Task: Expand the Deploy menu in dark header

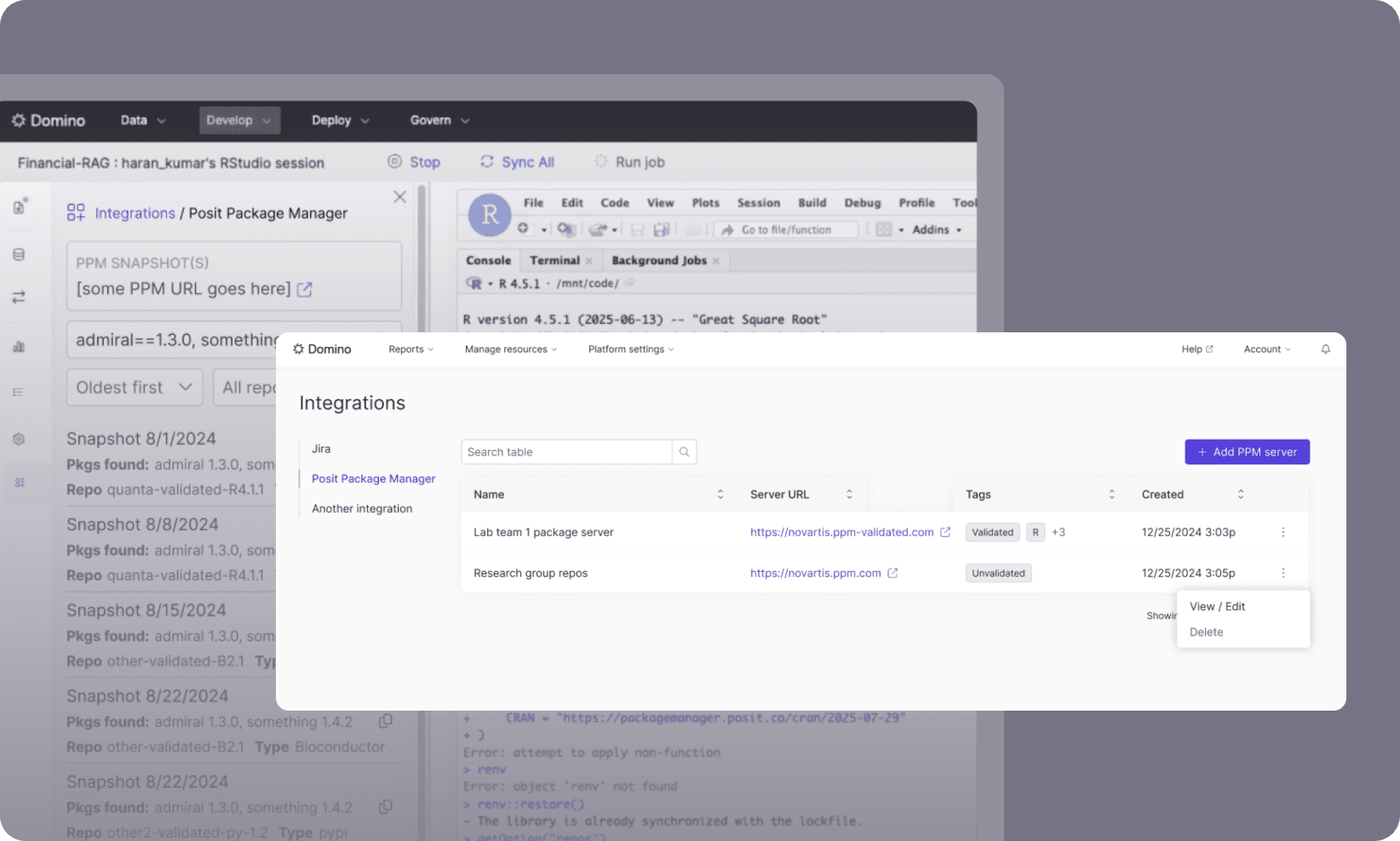Action: 341,121
